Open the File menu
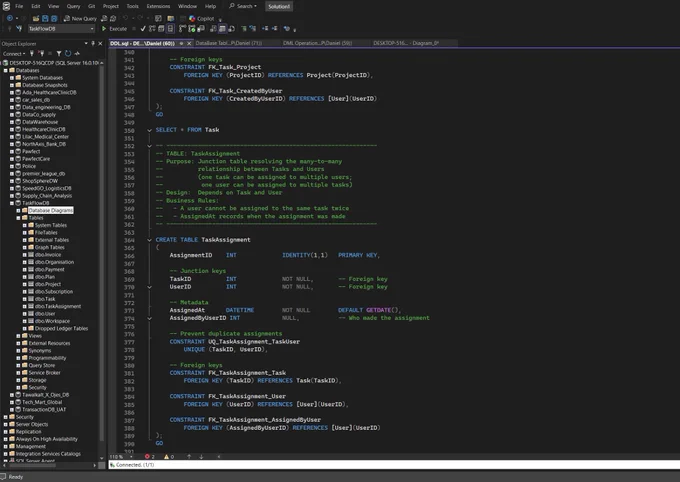The height and width of the screenshot is (482, 680). pyautogui.click(x=19, y=6)
